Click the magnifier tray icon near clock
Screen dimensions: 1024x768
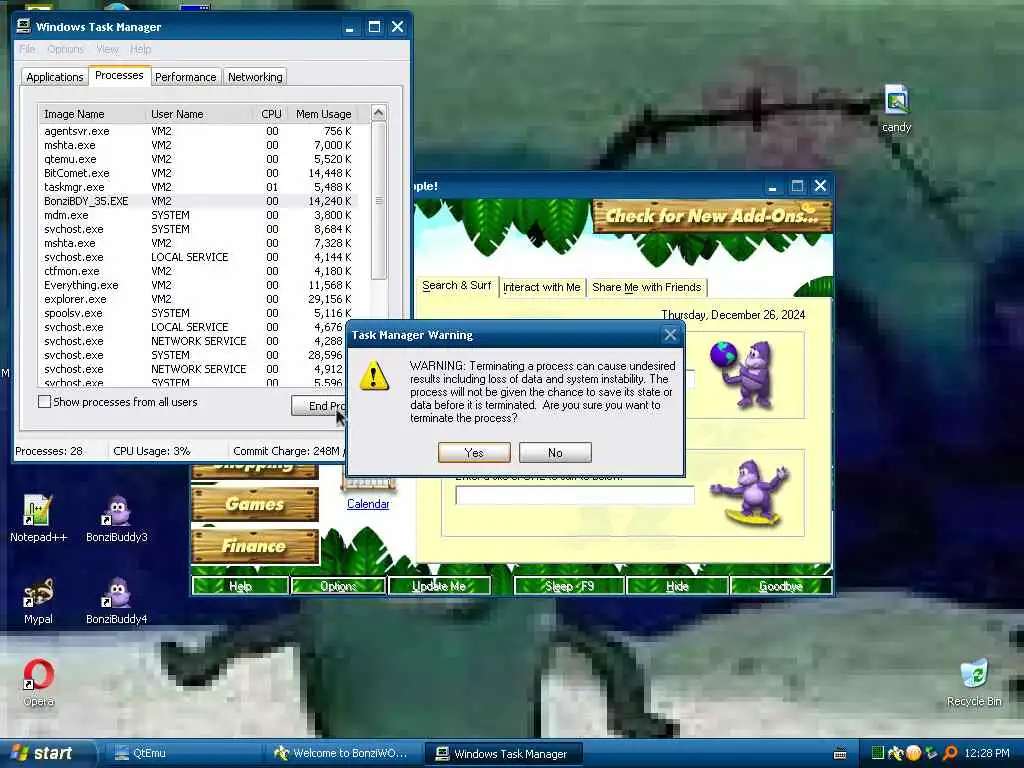tap(949, 753)
